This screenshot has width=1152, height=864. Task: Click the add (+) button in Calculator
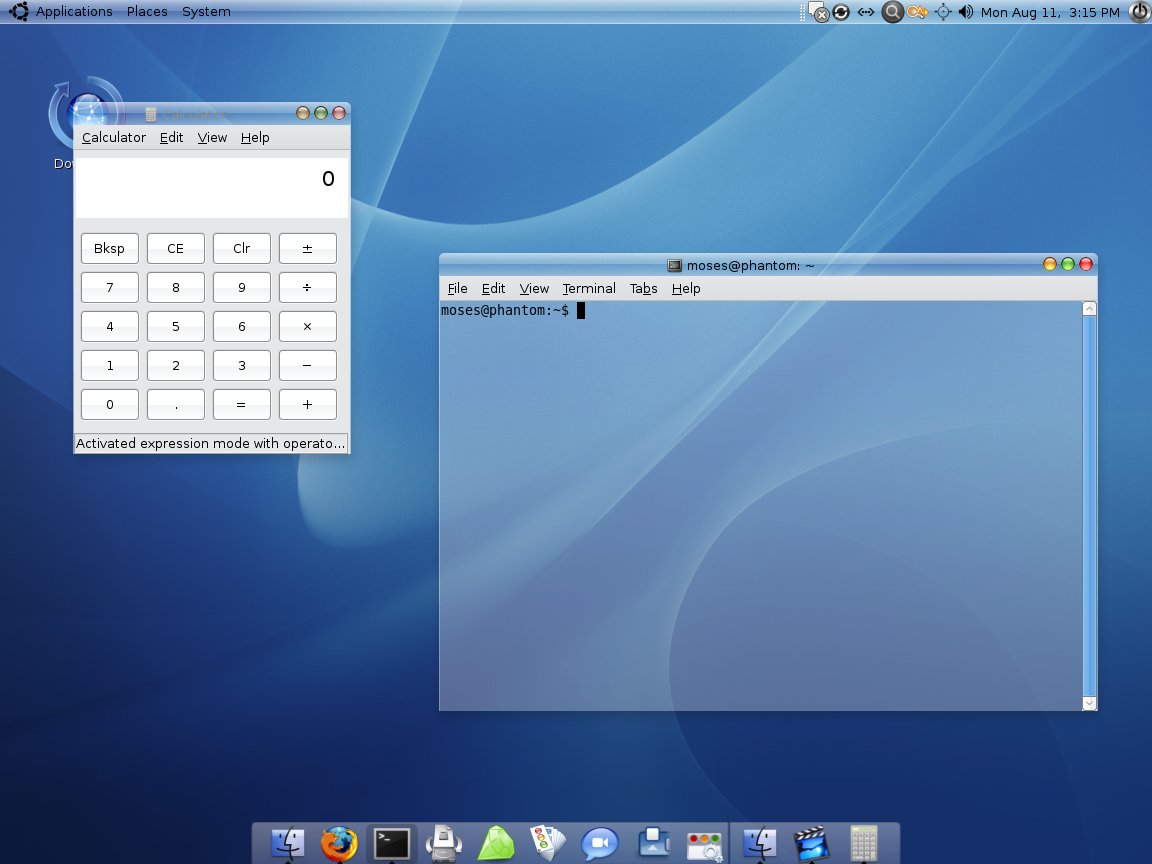point(308,404)
